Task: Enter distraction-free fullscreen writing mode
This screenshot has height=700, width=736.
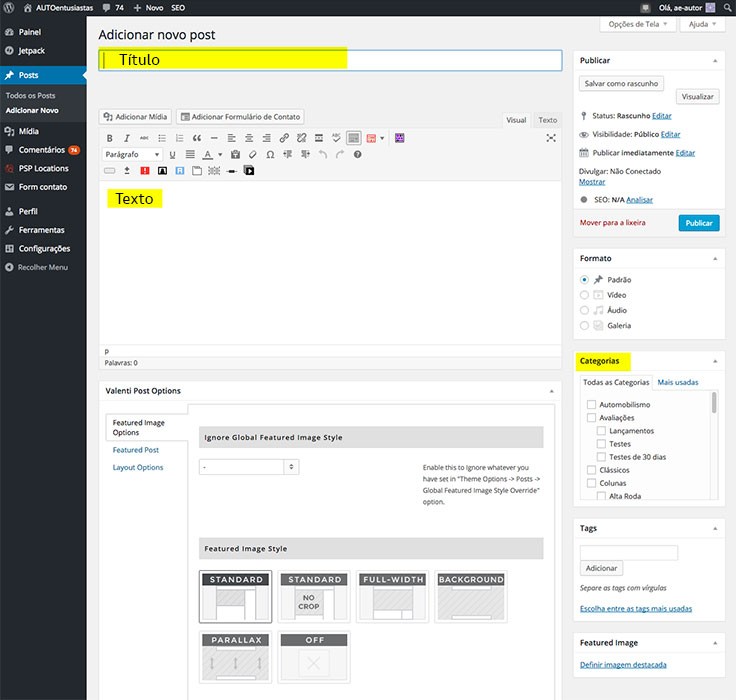Action: point(551,138)
